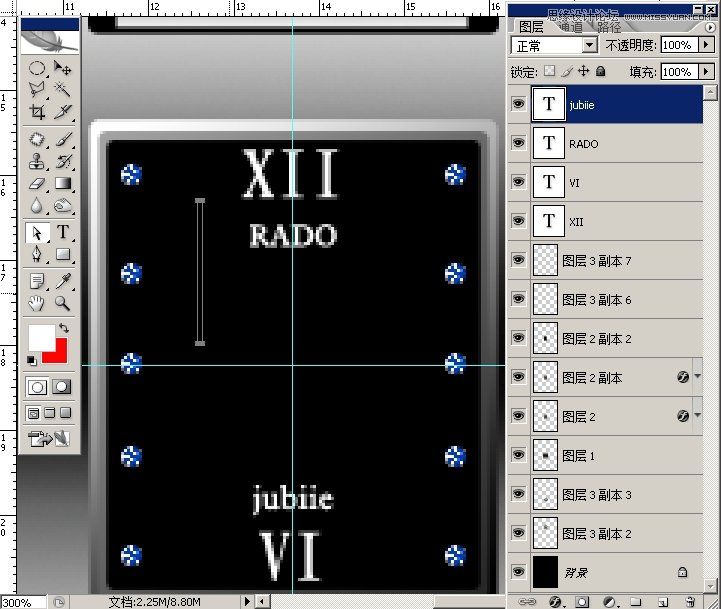Hide the 背景 background layer
Screen dimensions: 721x609
click(518, 572)
